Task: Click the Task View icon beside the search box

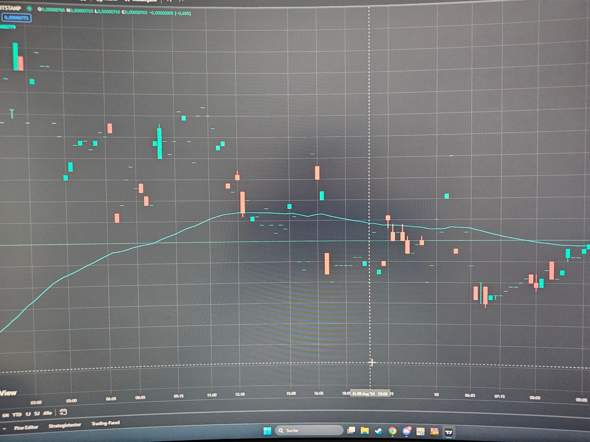Action: pos(351,430)
